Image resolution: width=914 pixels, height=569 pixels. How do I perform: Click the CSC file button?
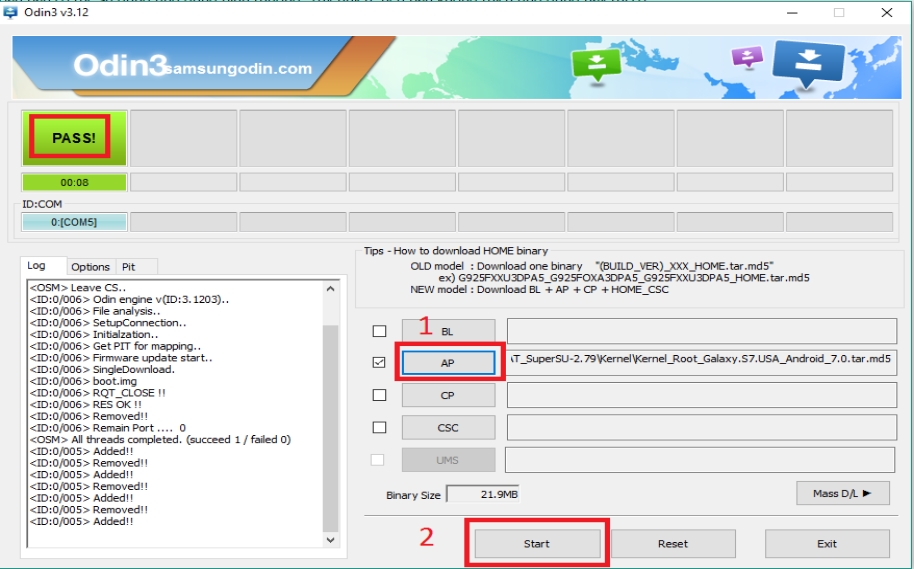[x=448, y=427]
